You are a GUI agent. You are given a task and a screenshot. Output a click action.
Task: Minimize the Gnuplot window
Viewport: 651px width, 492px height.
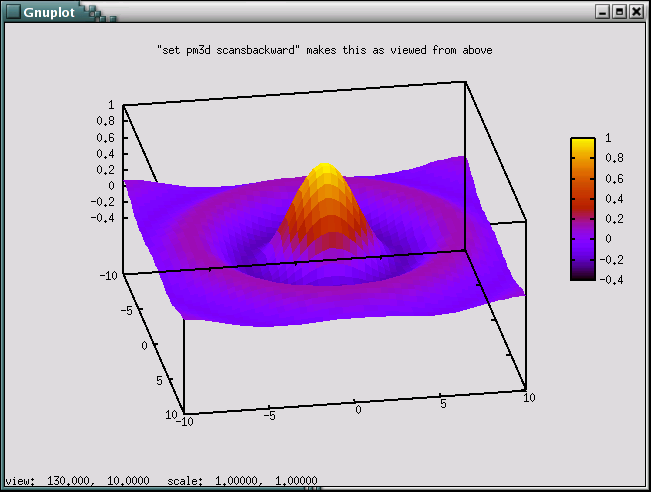coord(602,12)
